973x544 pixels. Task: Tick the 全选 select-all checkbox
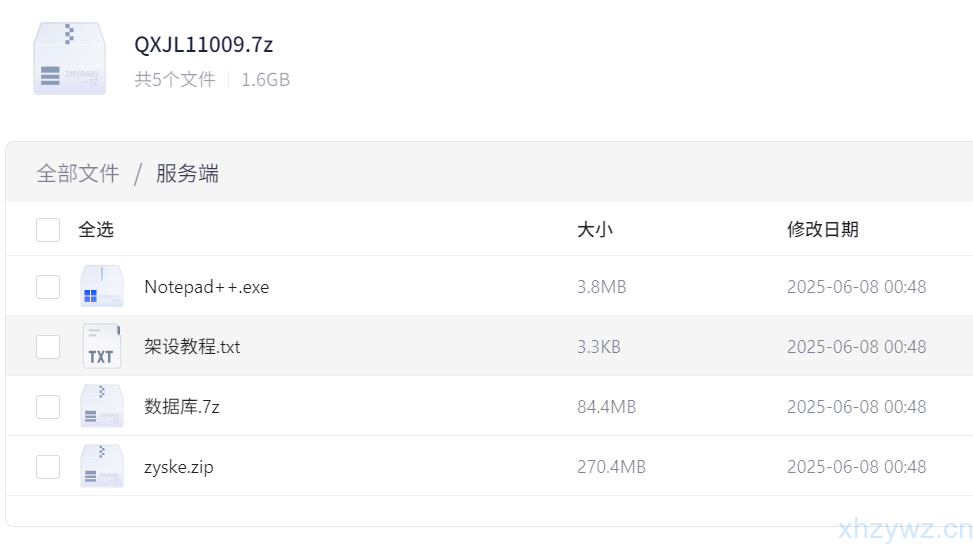[48, 230]
